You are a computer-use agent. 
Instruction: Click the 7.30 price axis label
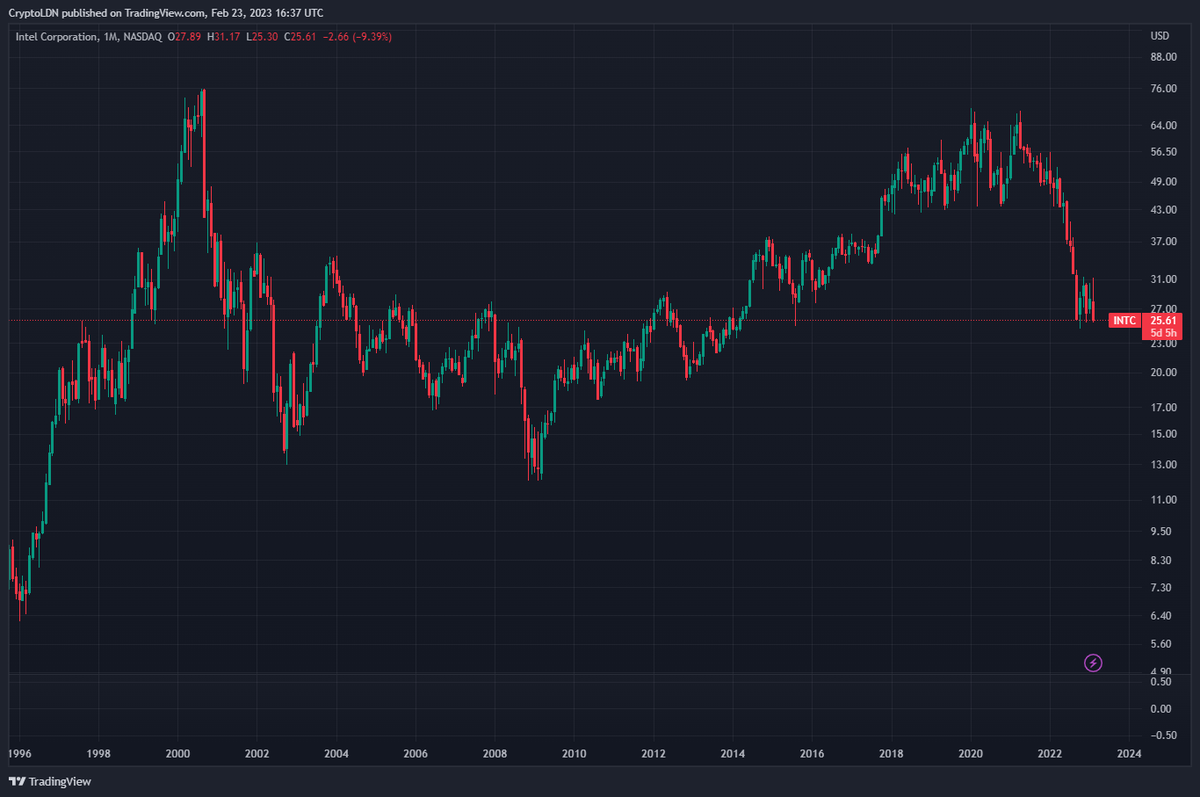(x=1160, y=588)
